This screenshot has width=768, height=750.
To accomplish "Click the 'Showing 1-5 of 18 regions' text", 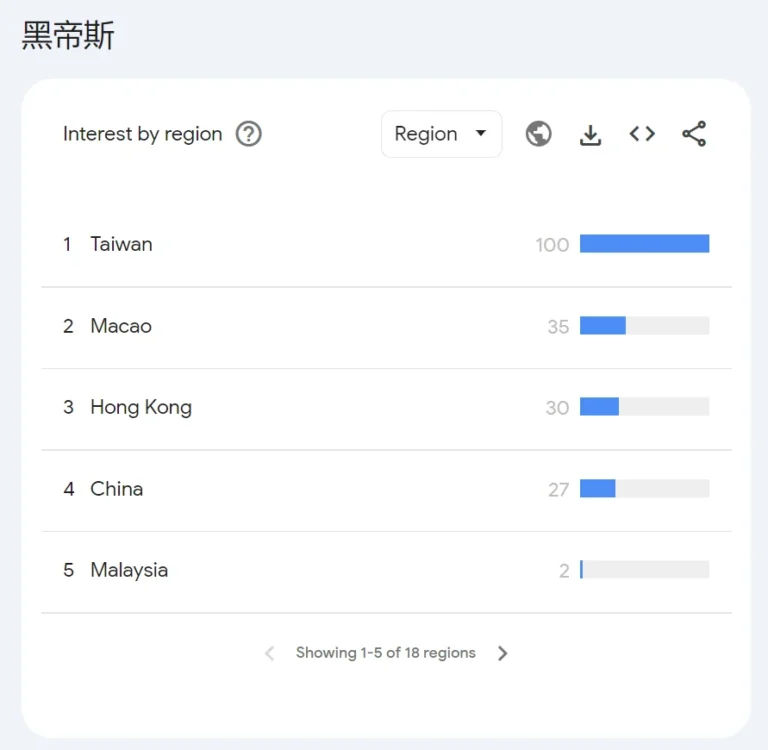I will (386, 653).
